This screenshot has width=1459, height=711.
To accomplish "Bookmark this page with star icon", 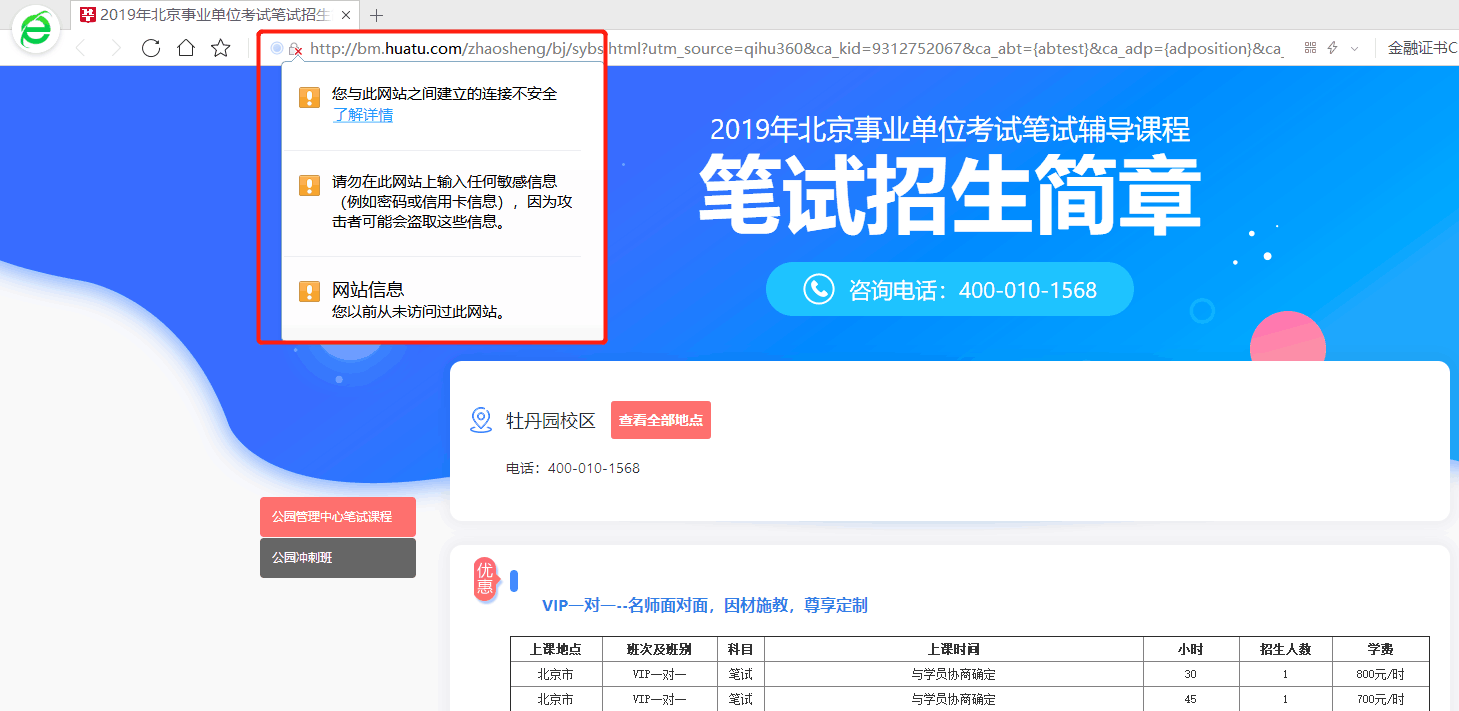I will (x=221, y=48).
